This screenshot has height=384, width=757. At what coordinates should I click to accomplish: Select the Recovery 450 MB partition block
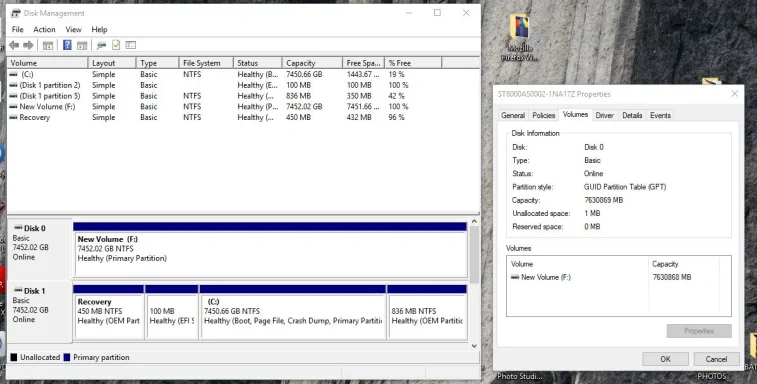point(109,313)
